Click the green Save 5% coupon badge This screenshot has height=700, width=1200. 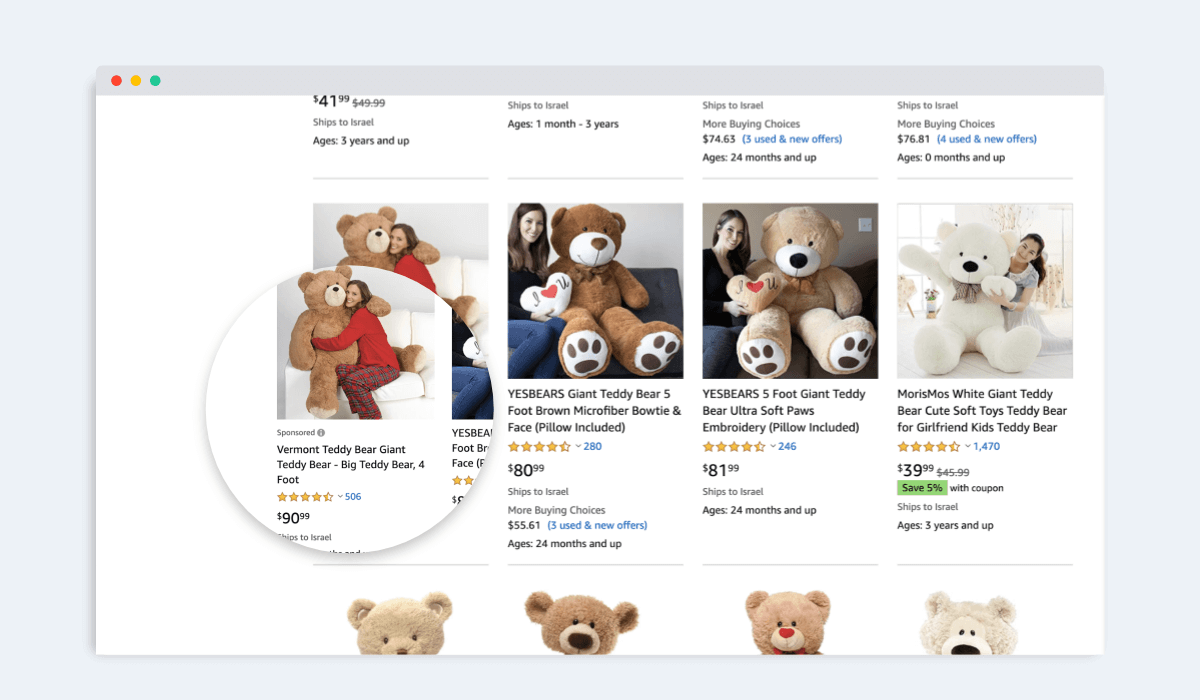coord(921,487)
